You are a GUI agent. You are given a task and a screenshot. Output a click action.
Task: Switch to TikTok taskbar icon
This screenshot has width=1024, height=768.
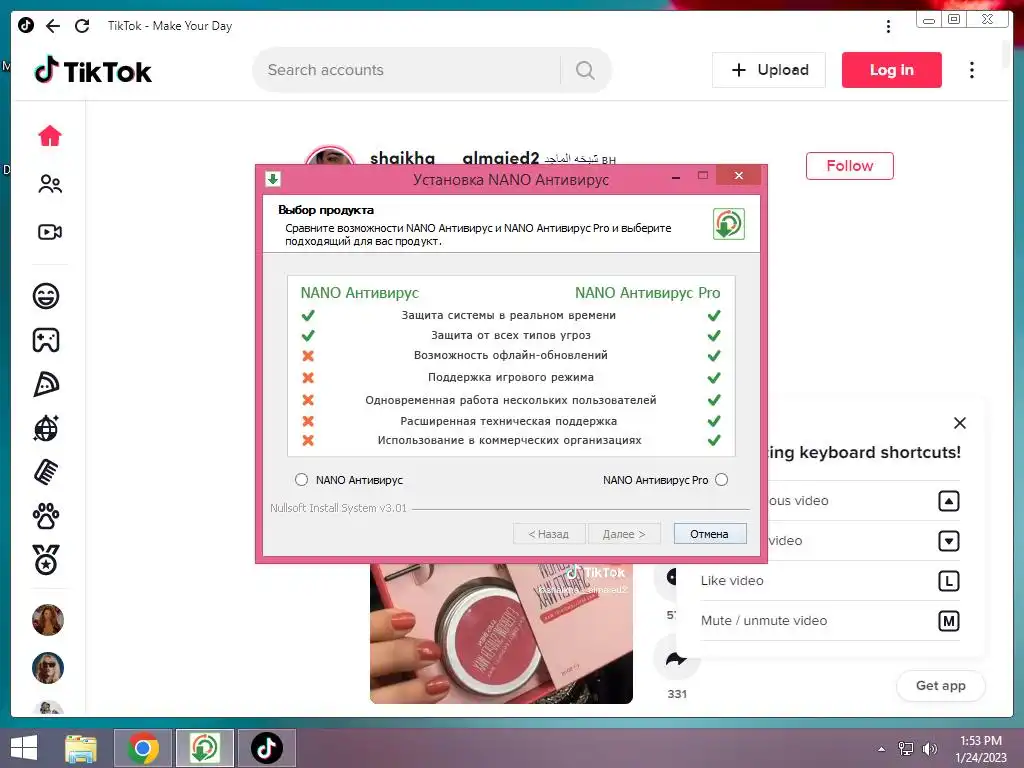pyautogui.click(x=266, y=748)
